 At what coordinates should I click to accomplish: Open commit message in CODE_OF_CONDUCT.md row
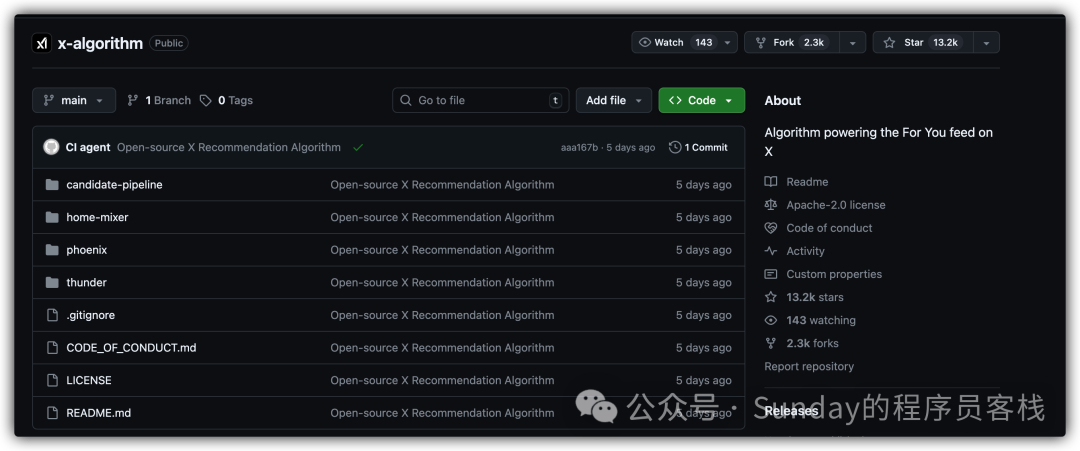click(x=442, y=348)
